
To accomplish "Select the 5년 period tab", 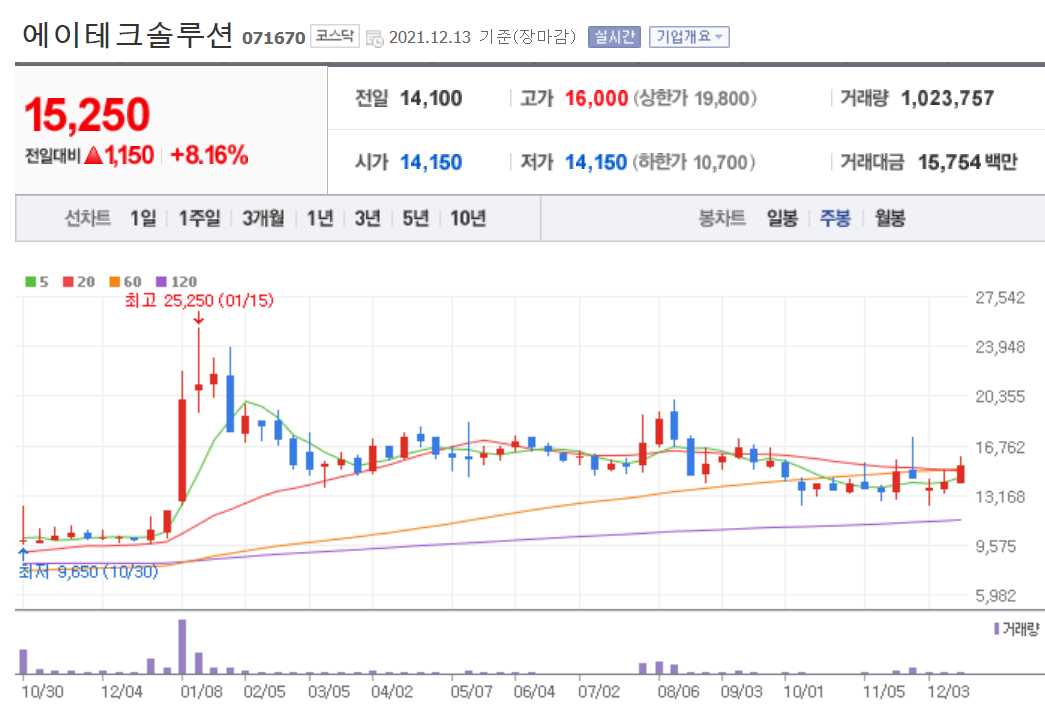I will [414, 217].
